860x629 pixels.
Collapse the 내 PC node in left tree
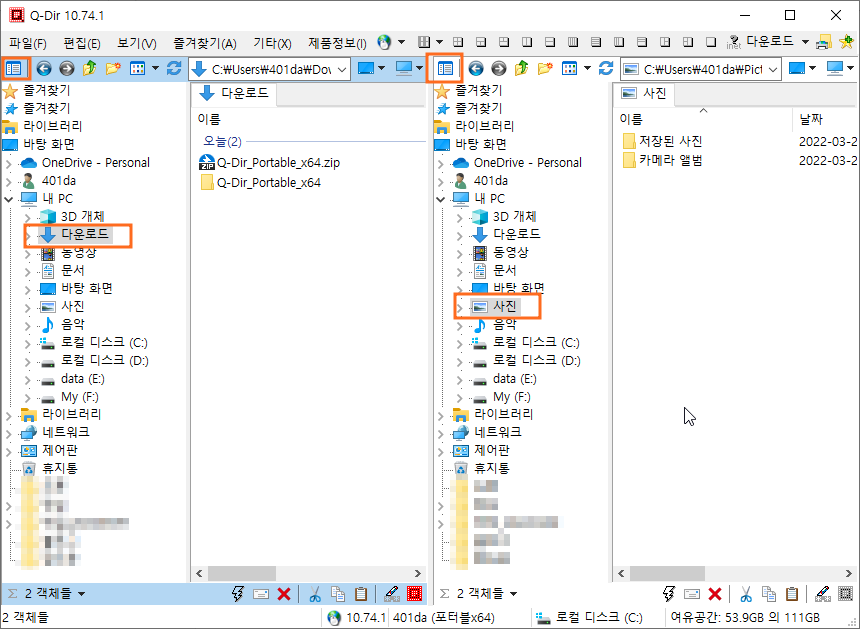click(9, 199)
